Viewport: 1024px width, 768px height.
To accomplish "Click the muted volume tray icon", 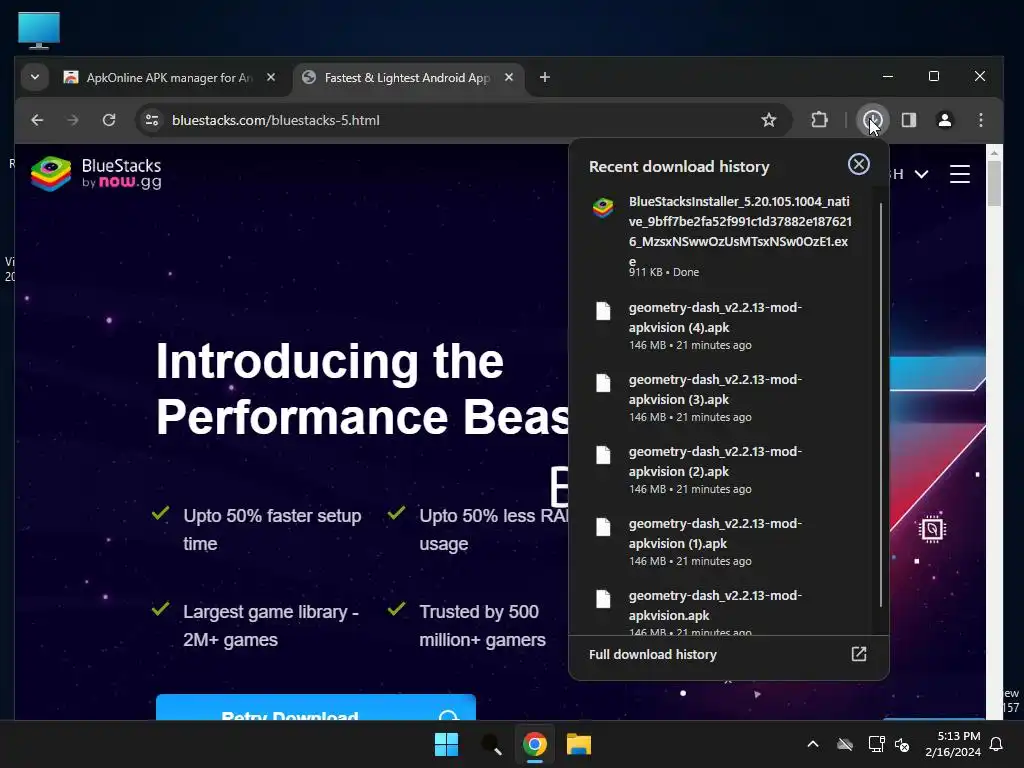I will click(x=902, y=744).
